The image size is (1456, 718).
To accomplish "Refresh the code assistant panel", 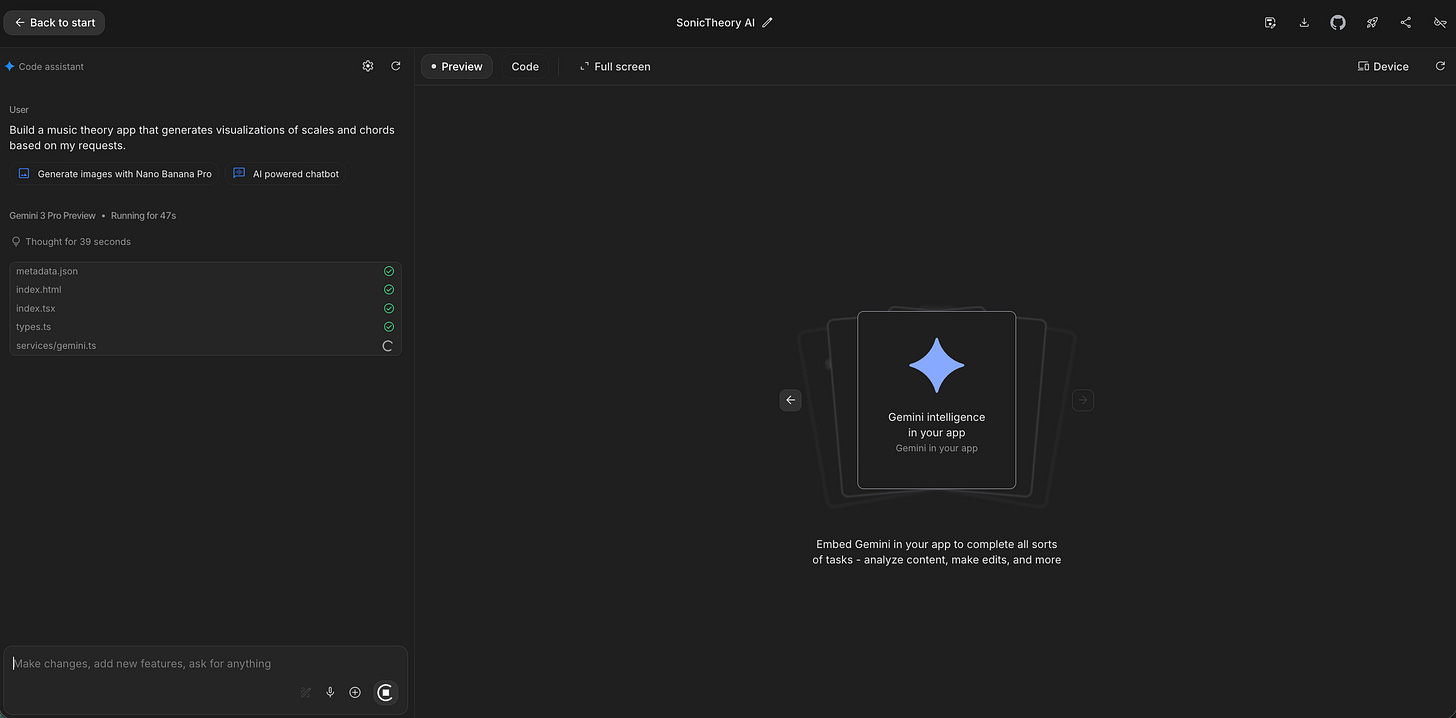I will click(x=396, y=65).
